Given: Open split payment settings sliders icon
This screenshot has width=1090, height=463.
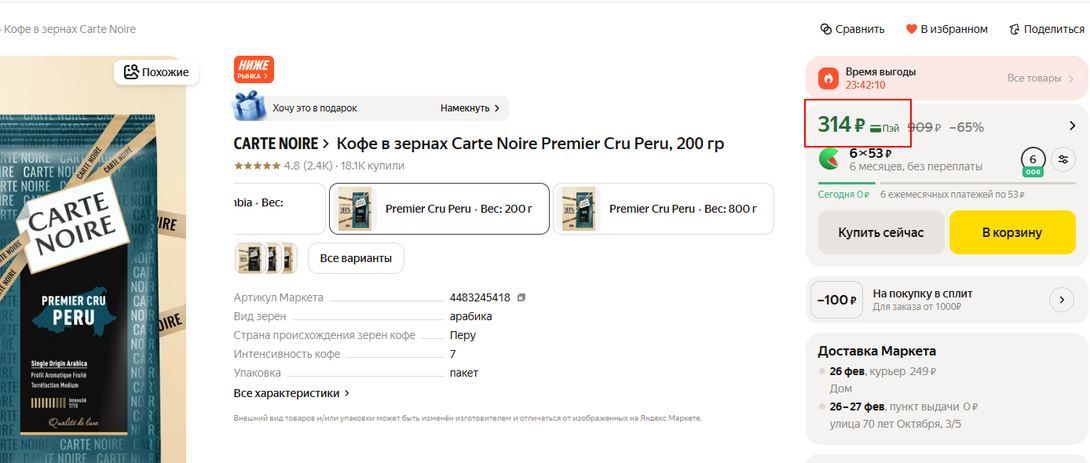Looking at the screenshot, I should [1064, 159].
